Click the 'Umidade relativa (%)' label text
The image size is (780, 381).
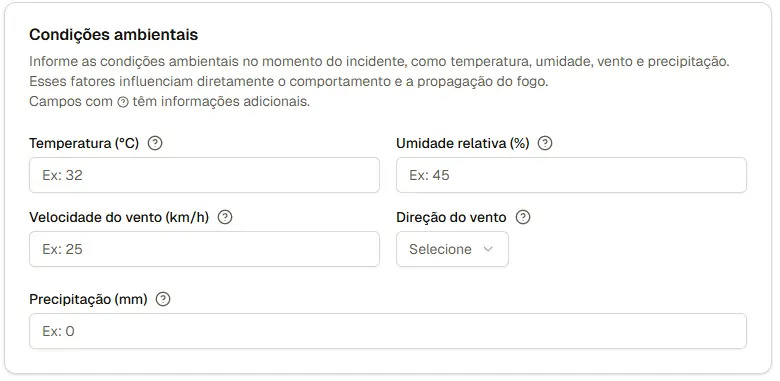(463, 143)
